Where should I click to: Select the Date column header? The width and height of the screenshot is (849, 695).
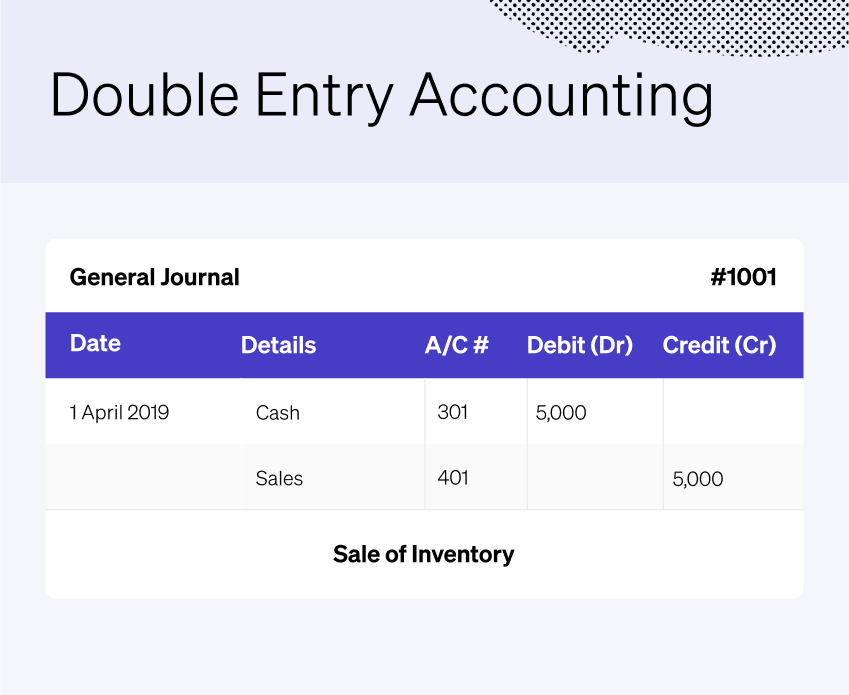point(95,344)
